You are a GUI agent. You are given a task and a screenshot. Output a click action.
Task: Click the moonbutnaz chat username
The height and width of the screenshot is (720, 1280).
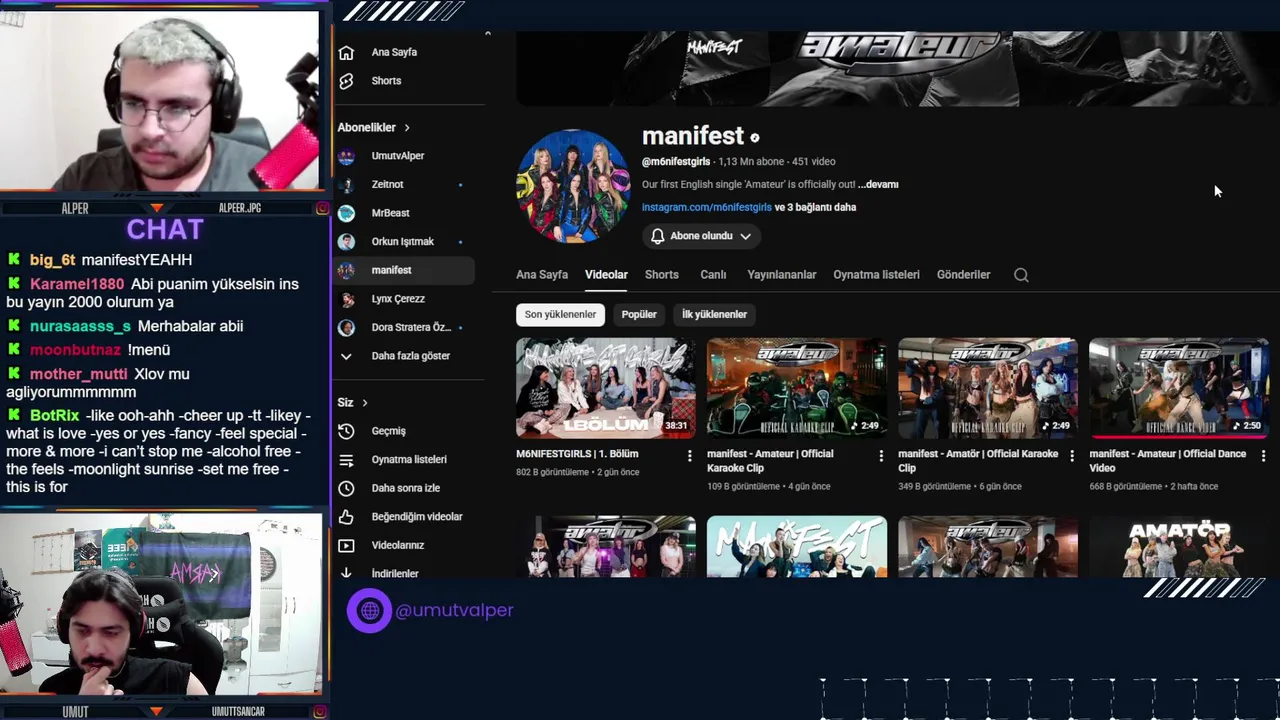pyautogui.click(x=75, y=350)
